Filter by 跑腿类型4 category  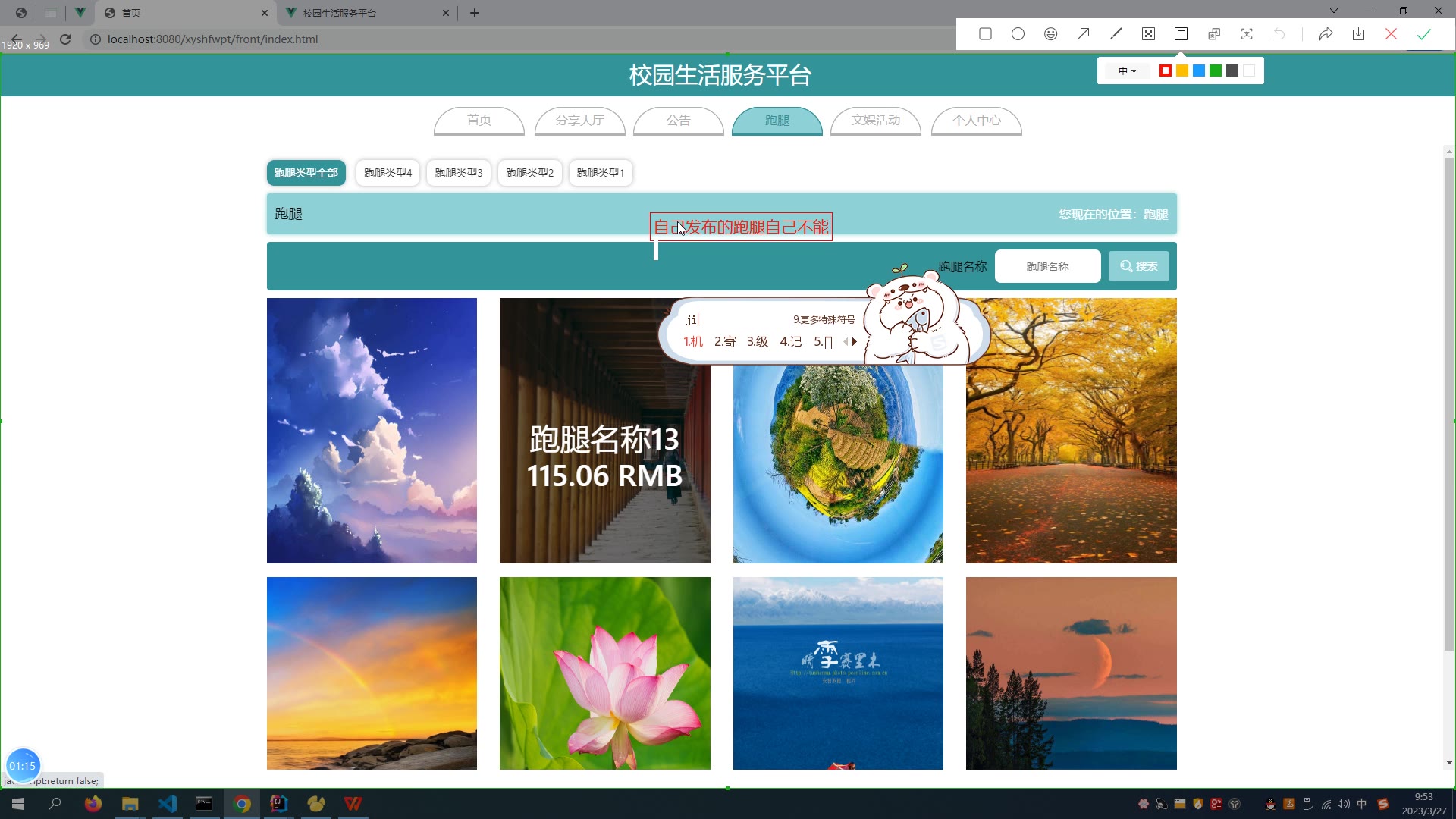click(388, 173)
